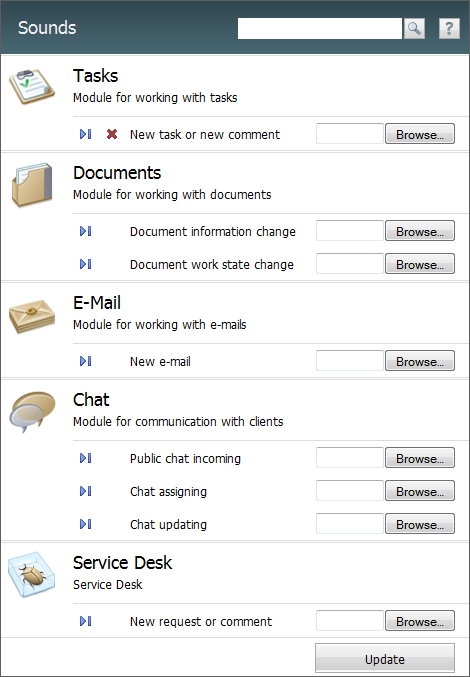470x677 pixels.
Task: Play the Document work state change sound
Action: pyautogui.click(x=85, y=264)
